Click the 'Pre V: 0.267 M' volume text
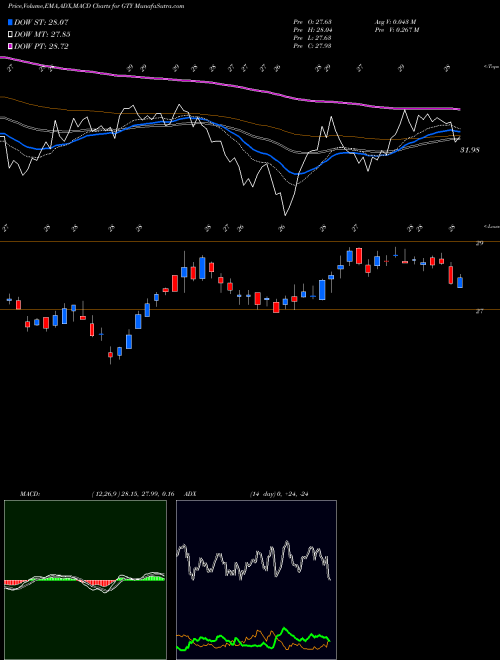Screen dimensions: 500x660 [x=396, y=30]
